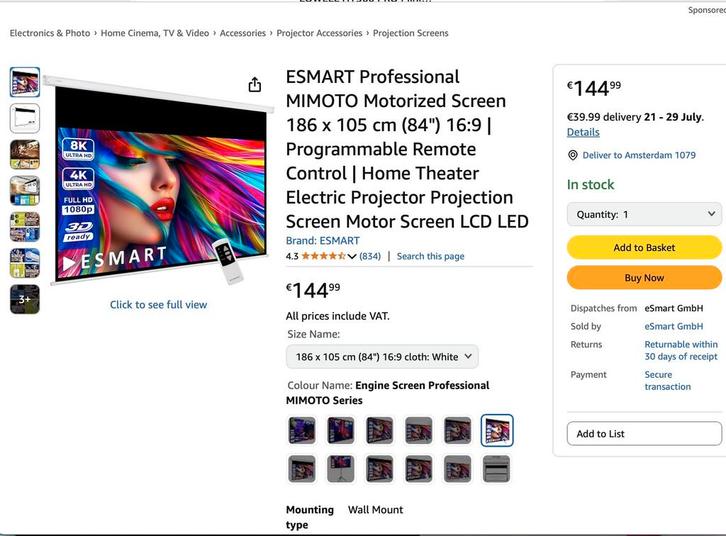Click the Add to Basket button
Image resolution: width=726 pixels, height=536 pixels.
[x=644, y=247]
